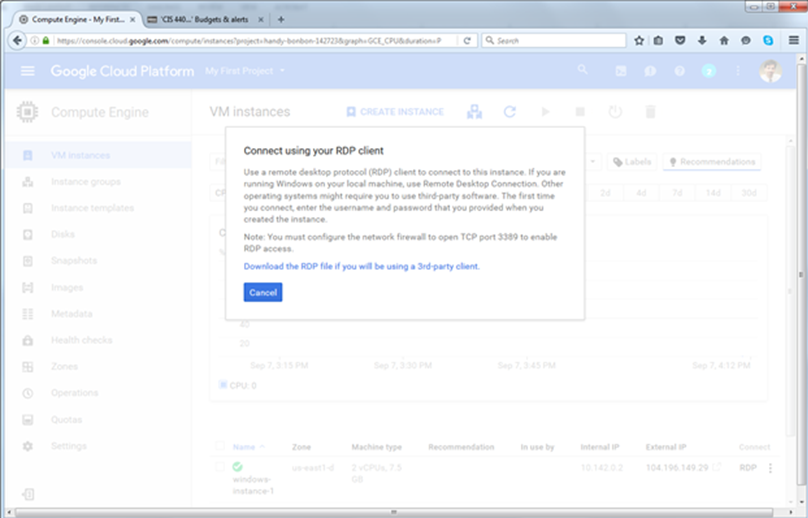Viewport: 808px width, 518px height.
Task: Click the reset instance power icon
Action: (615, 111)
